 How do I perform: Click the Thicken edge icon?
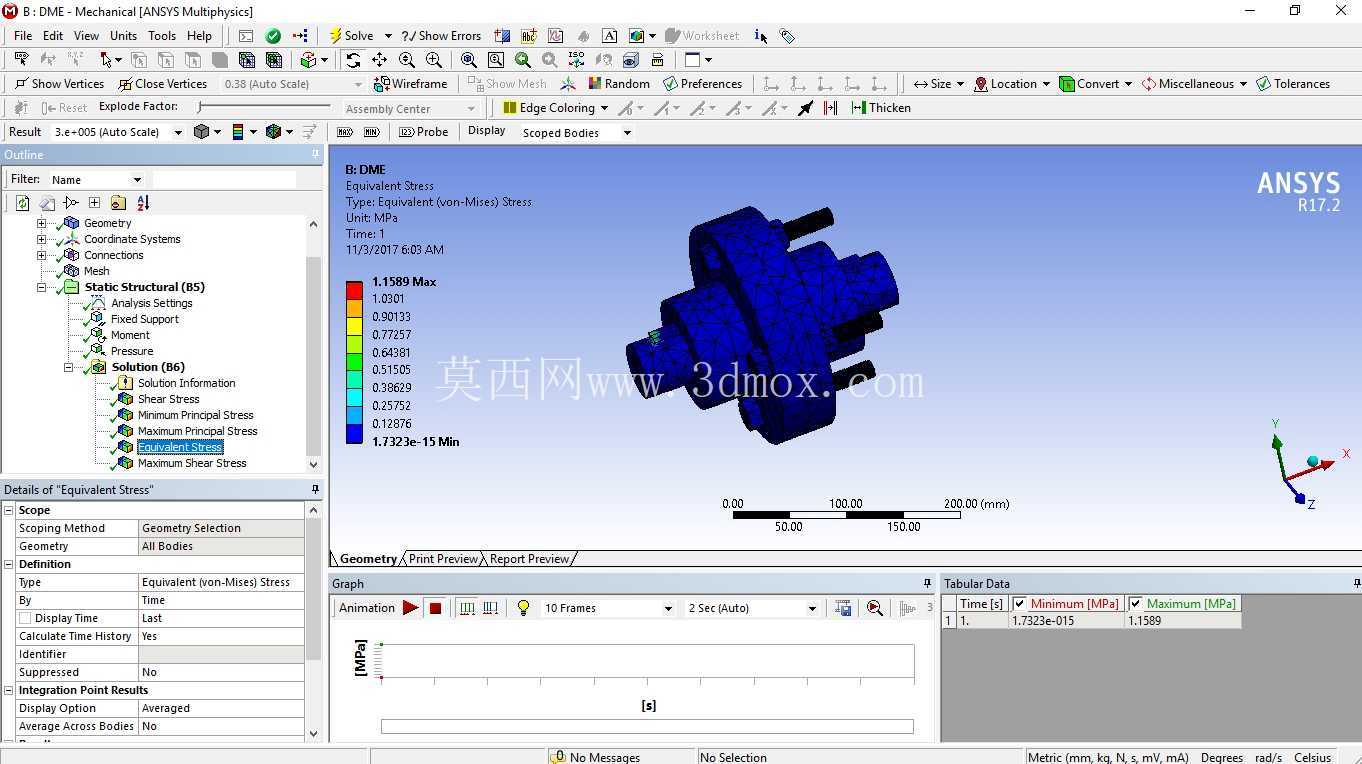880,108
